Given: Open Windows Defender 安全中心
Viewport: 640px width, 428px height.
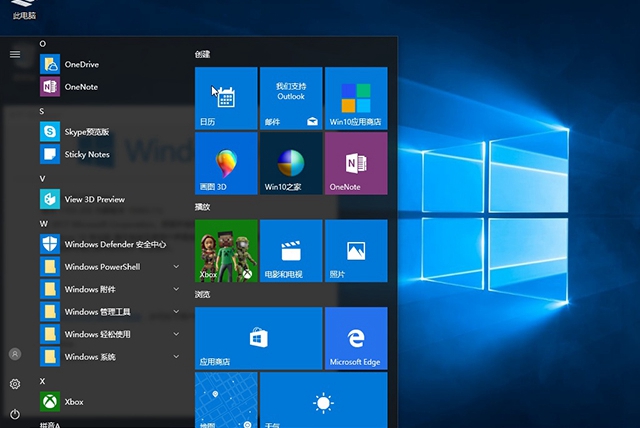Looking at the screenshot, I should coord(110,244).
